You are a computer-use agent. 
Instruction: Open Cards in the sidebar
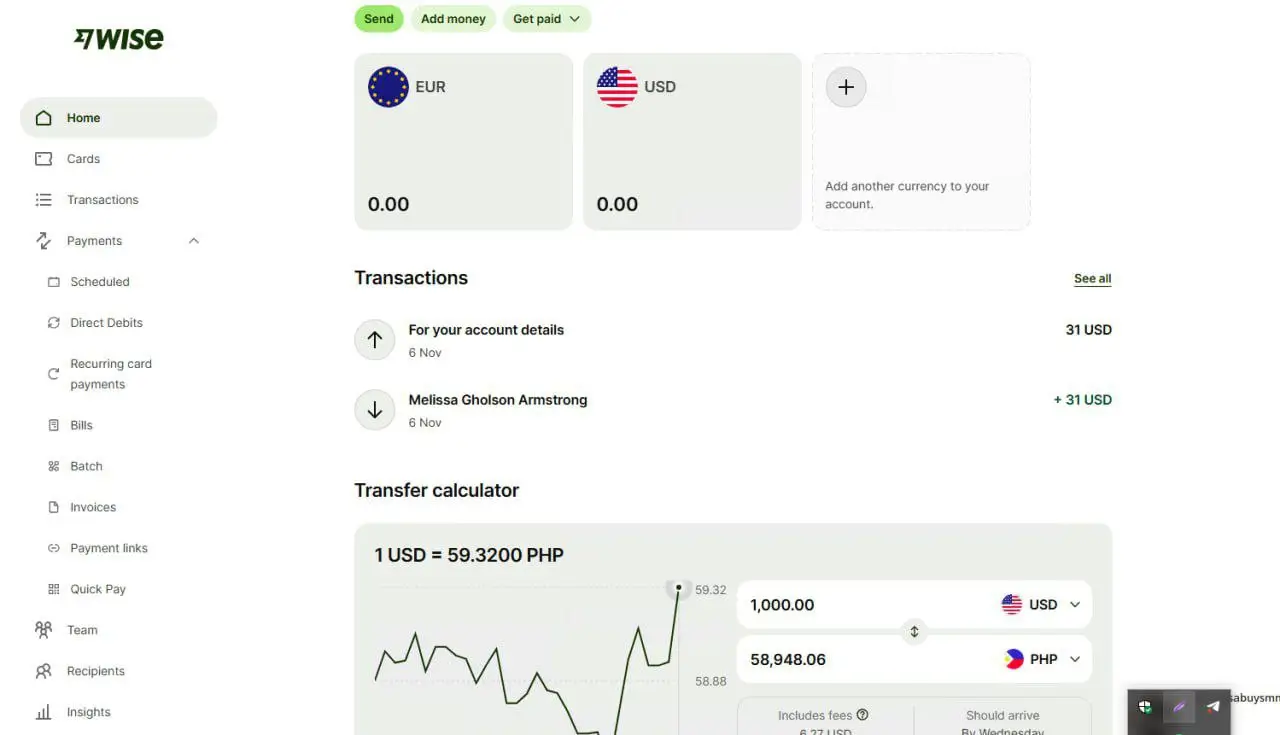coord(83,159)
